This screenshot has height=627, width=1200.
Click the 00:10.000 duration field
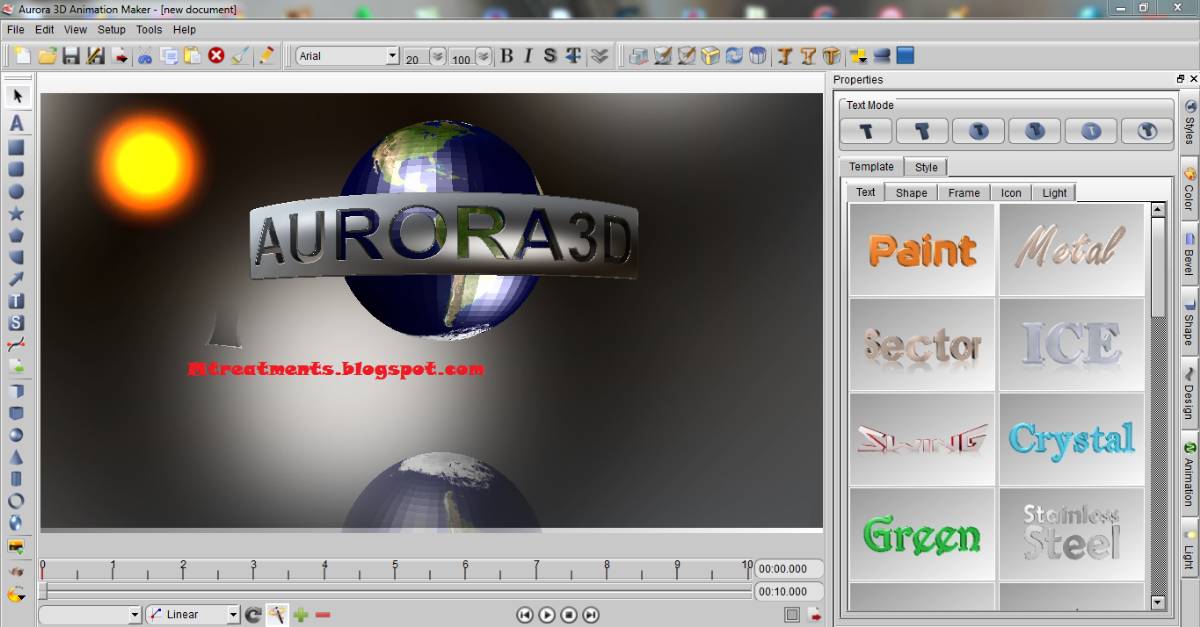[x=788, y=591]
